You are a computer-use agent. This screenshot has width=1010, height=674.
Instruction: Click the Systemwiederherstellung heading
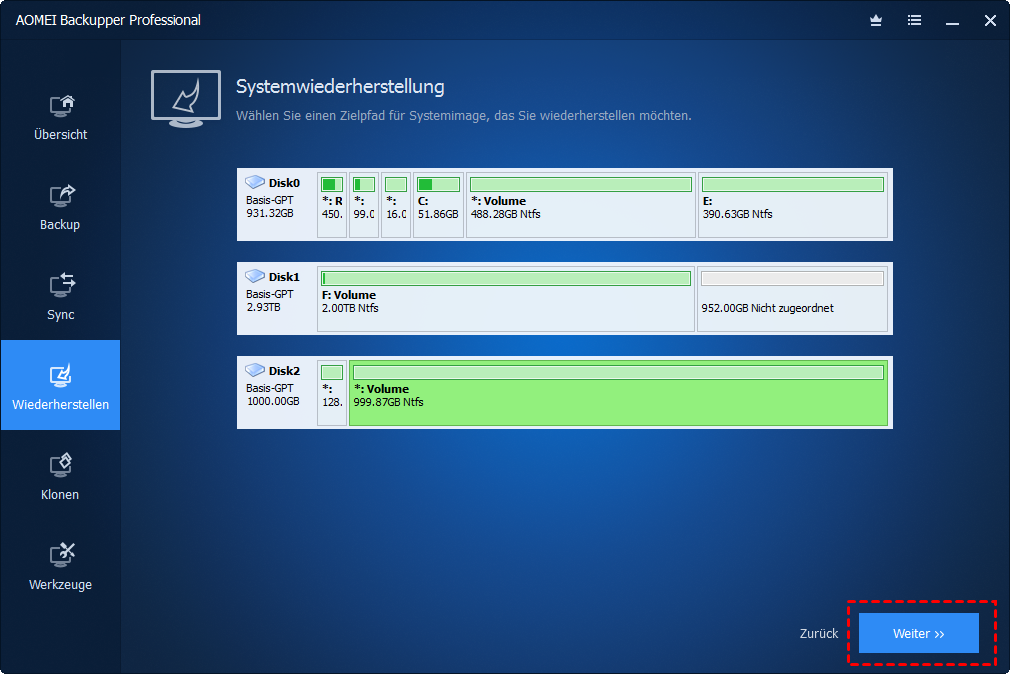340,87
